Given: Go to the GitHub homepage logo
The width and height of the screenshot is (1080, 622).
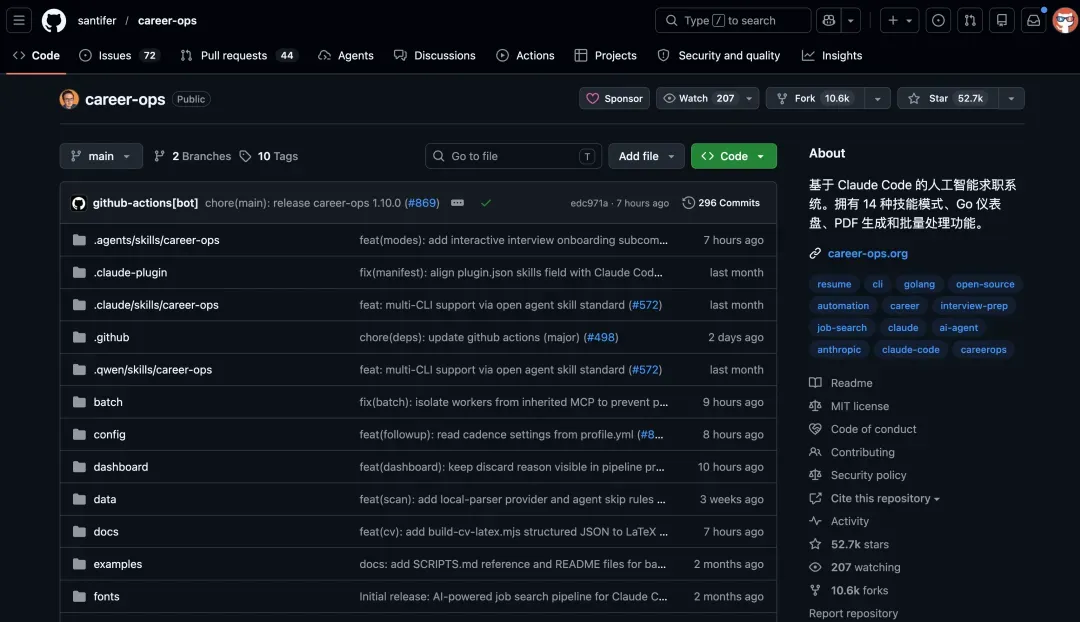Looking at the screenshot, I should (x=54, y=21).
